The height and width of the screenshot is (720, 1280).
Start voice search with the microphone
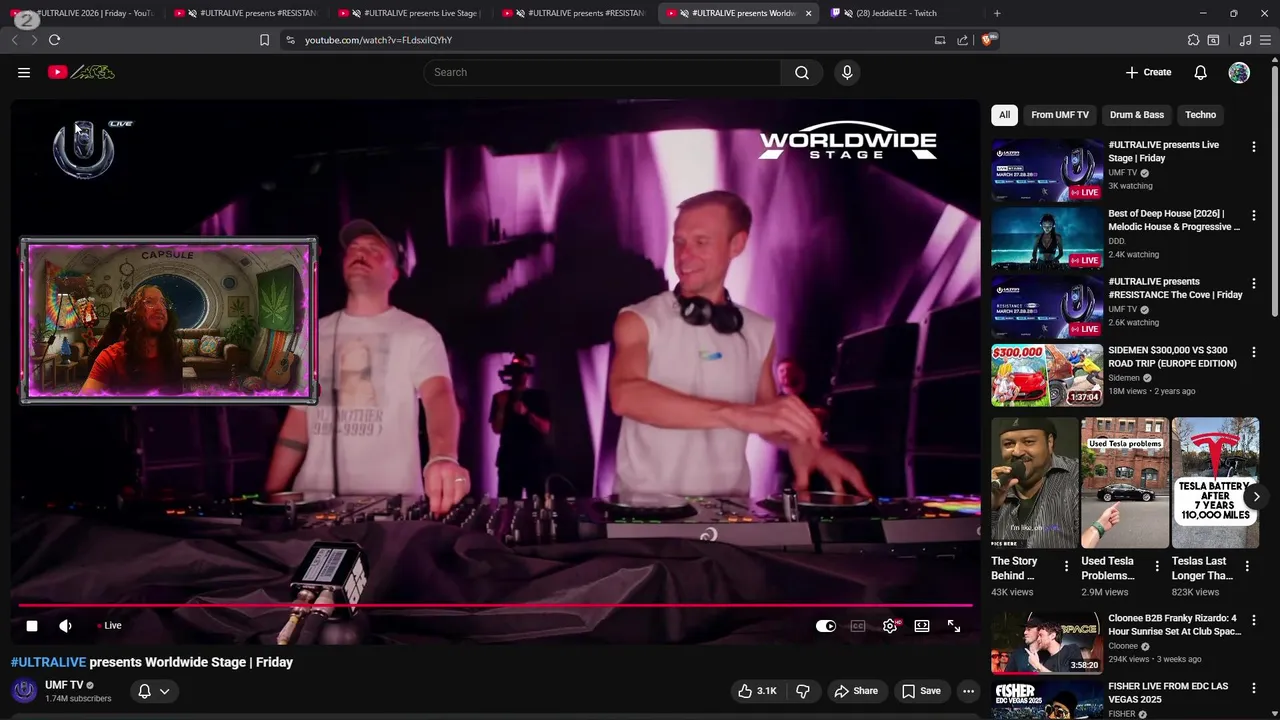847,72
